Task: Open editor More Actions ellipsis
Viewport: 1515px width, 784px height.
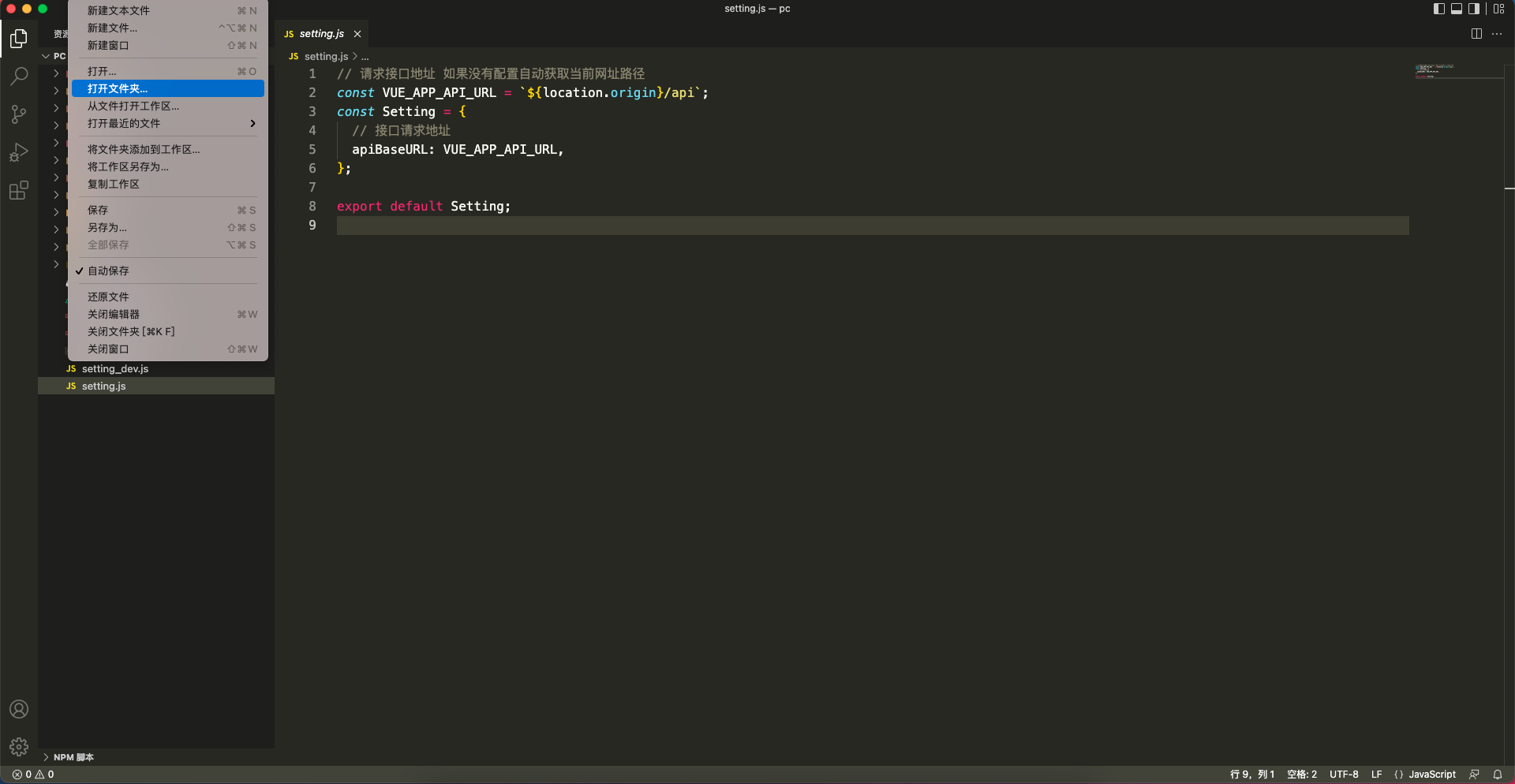Action: click(1497, 34)
